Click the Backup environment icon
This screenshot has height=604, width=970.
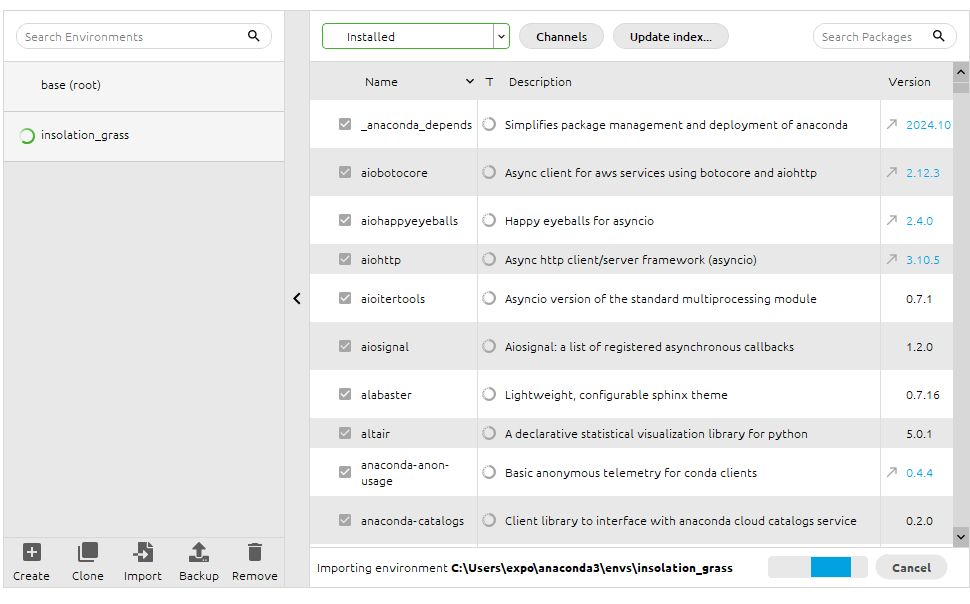tap(199, 552)
